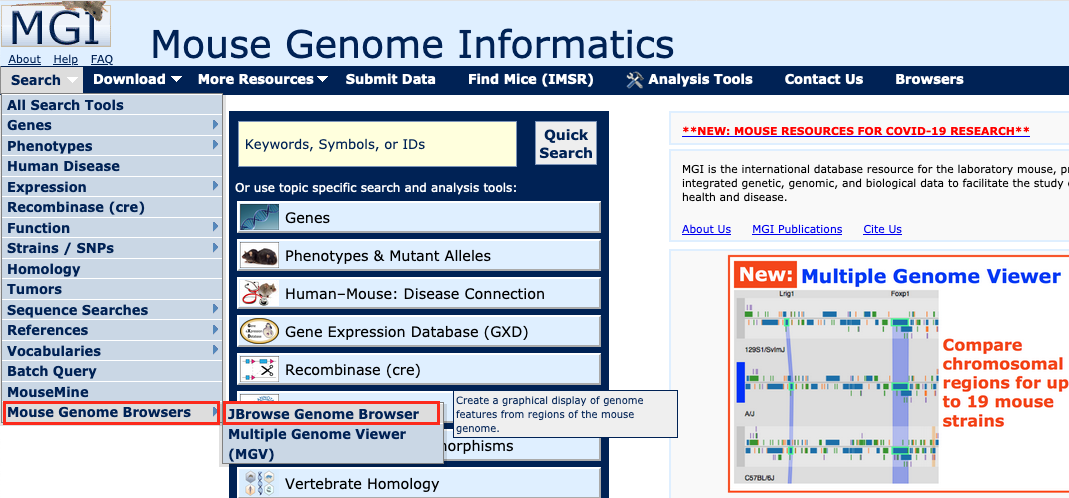This screenshot has height=498, width=1069.
Task: Click the MGI mouse logo
Action: click(x=55, y=25)
